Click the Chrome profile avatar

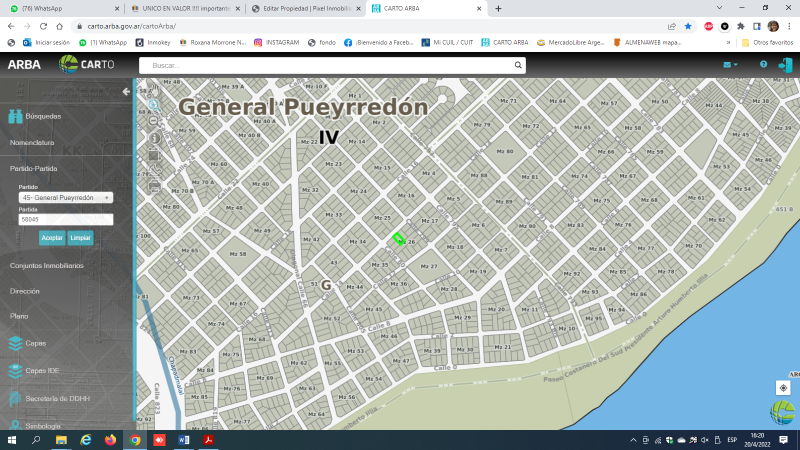point(773,26)
